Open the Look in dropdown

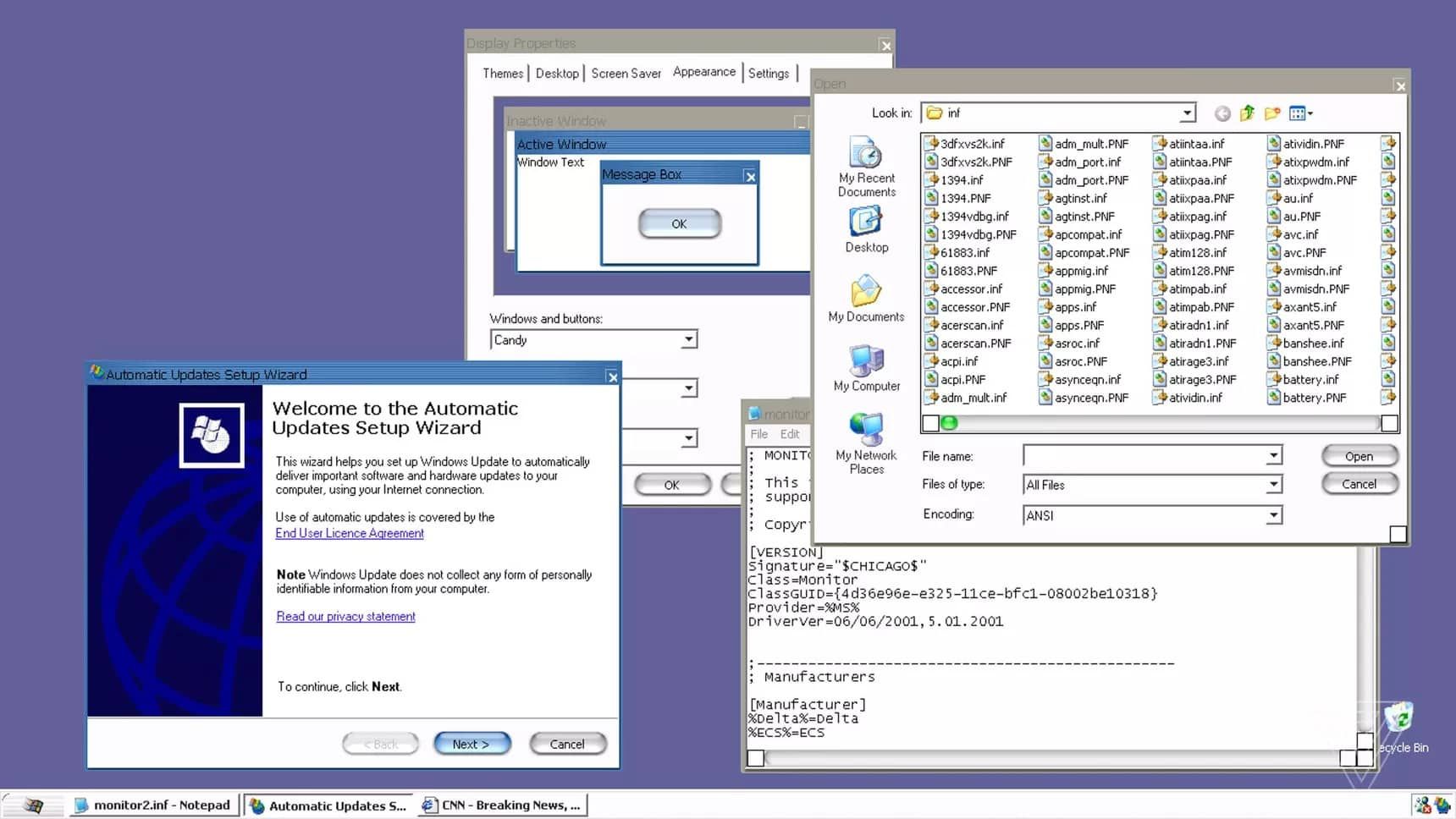(x=1190, y=113)
